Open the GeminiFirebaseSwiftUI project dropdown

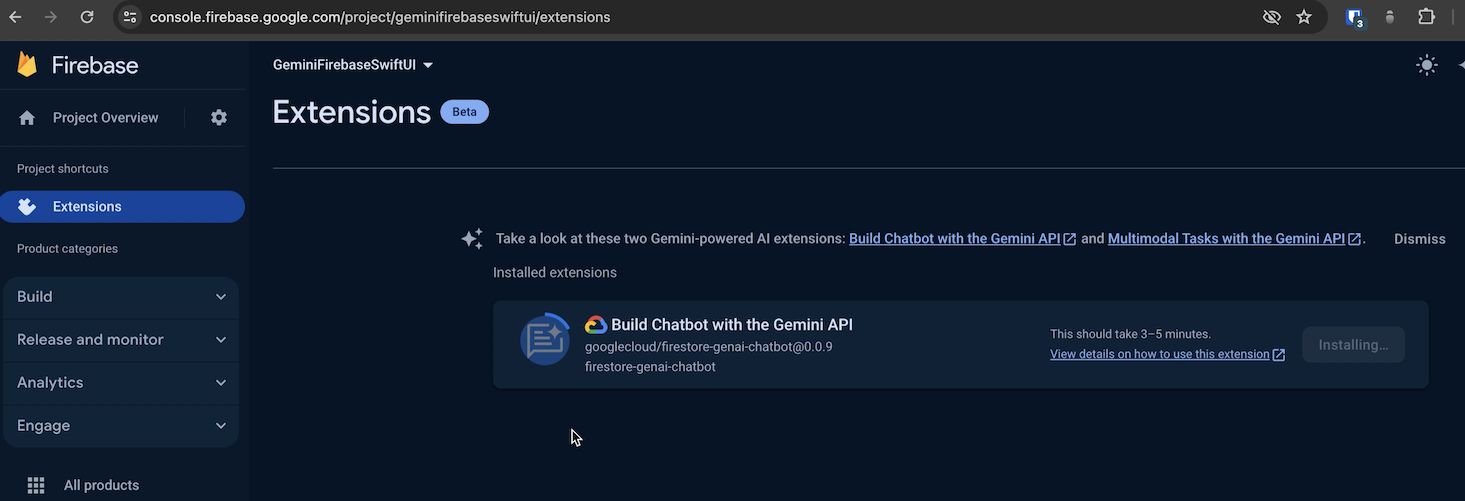click(353, 65)
